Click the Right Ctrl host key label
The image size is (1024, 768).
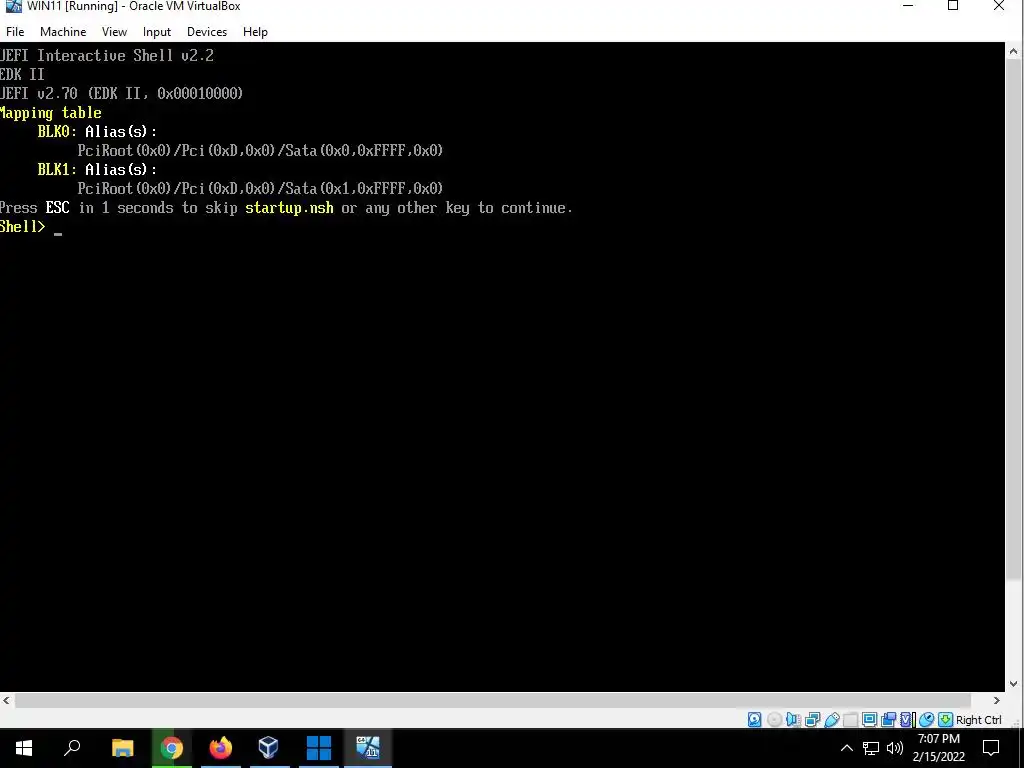978,720
